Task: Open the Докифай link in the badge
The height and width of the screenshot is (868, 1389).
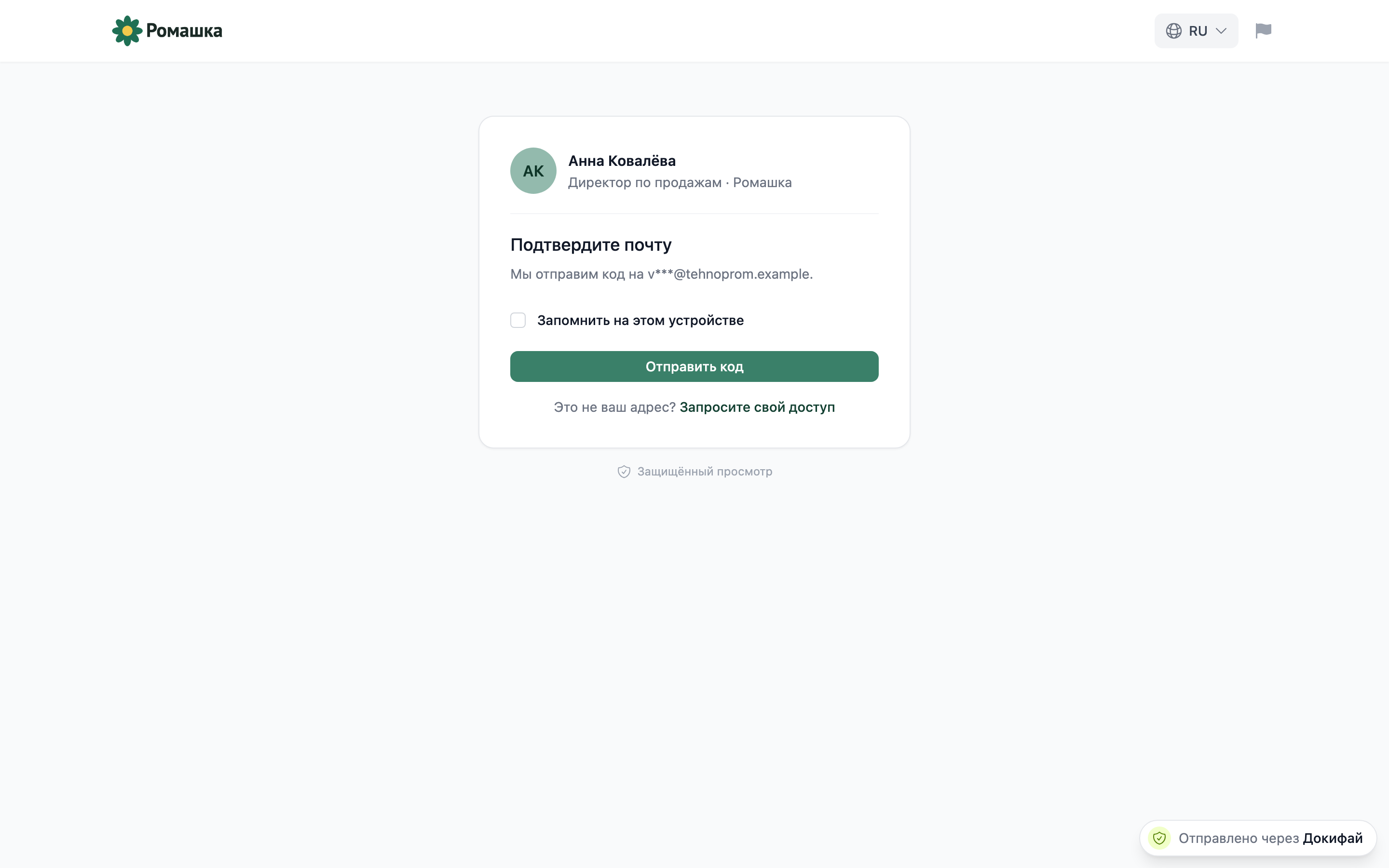Action: point(1332,838)
